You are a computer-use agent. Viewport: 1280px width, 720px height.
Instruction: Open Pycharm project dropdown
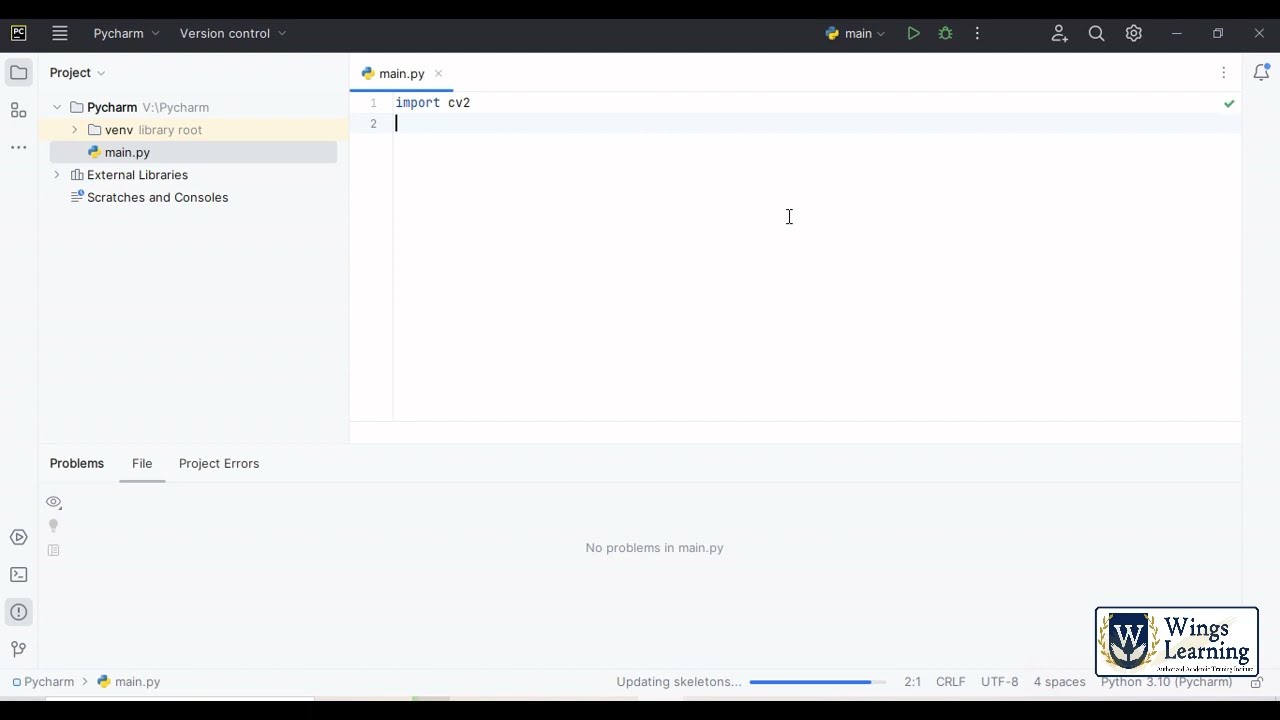tap(126, 33)
